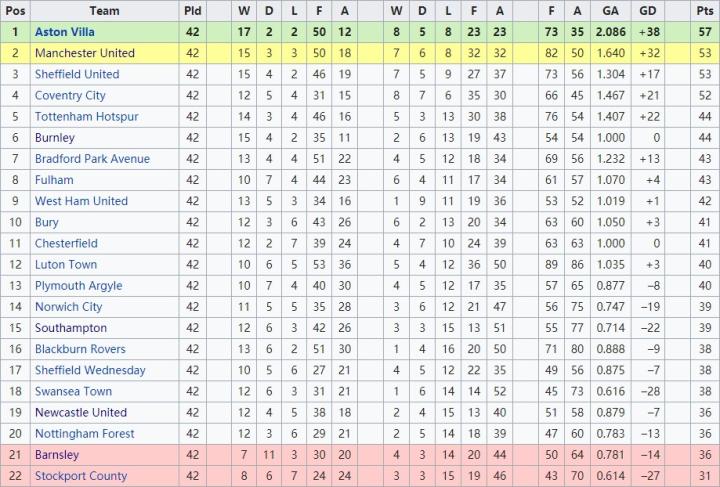
Task: Open Bradford Park Avenue link
Action: click(92, 159)
